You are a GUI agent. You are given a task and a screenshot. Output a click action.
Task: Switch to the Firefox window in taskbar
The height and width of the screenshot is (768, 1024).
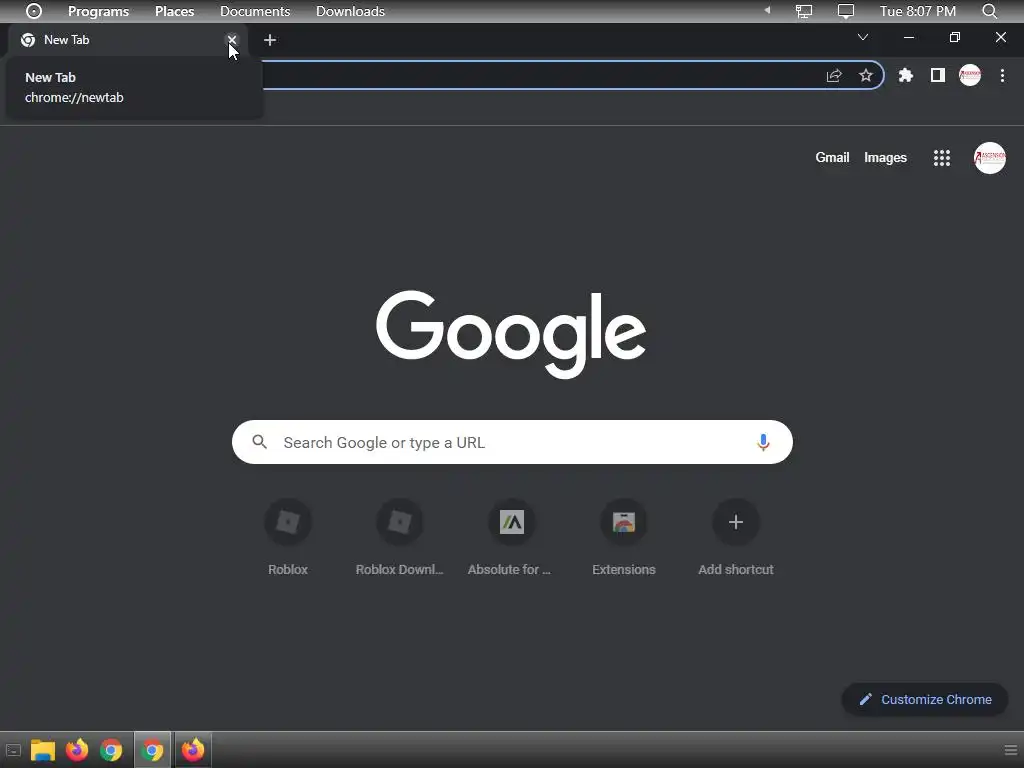pyautogui.click(x=193, y=750)
